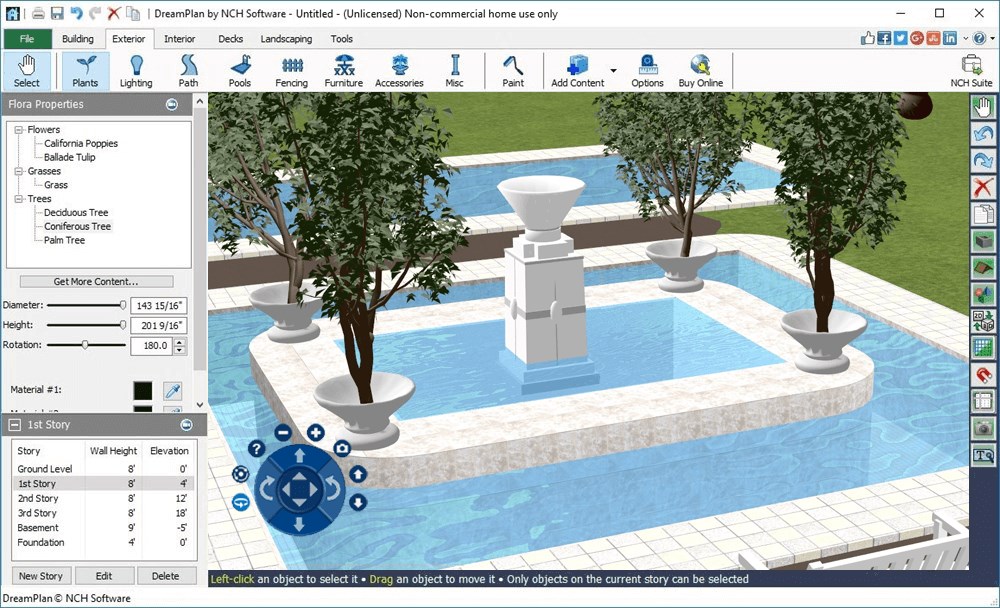Switch to the Interior tab

179,39
